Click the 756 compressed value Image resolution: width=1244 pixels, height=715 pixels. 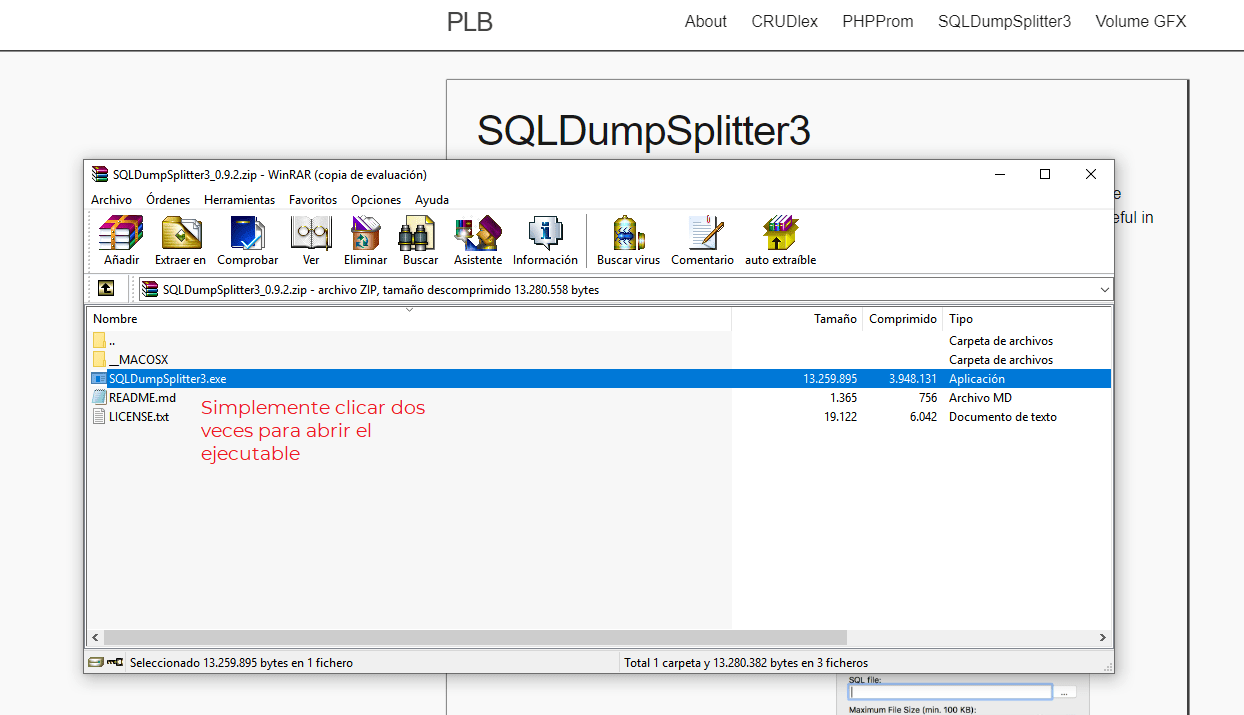coord(927,398)
